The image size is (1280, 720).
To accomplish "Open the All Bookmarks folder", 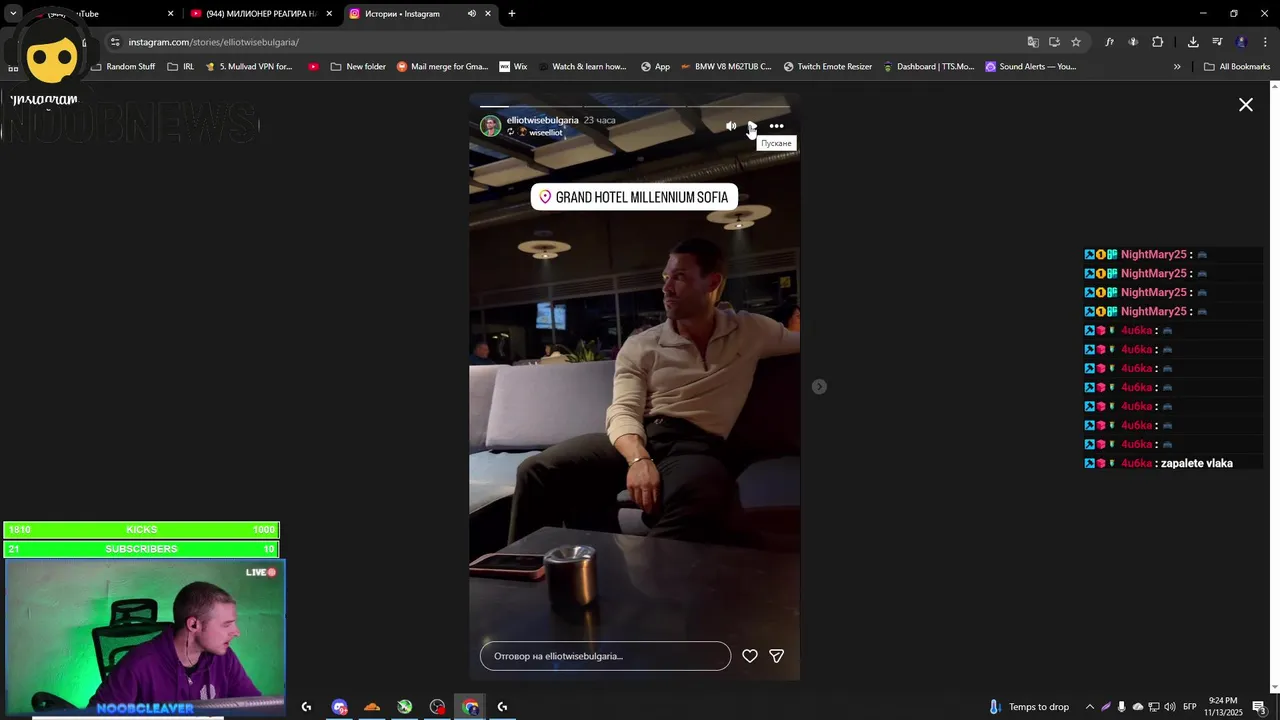I will pos(1237,67).
